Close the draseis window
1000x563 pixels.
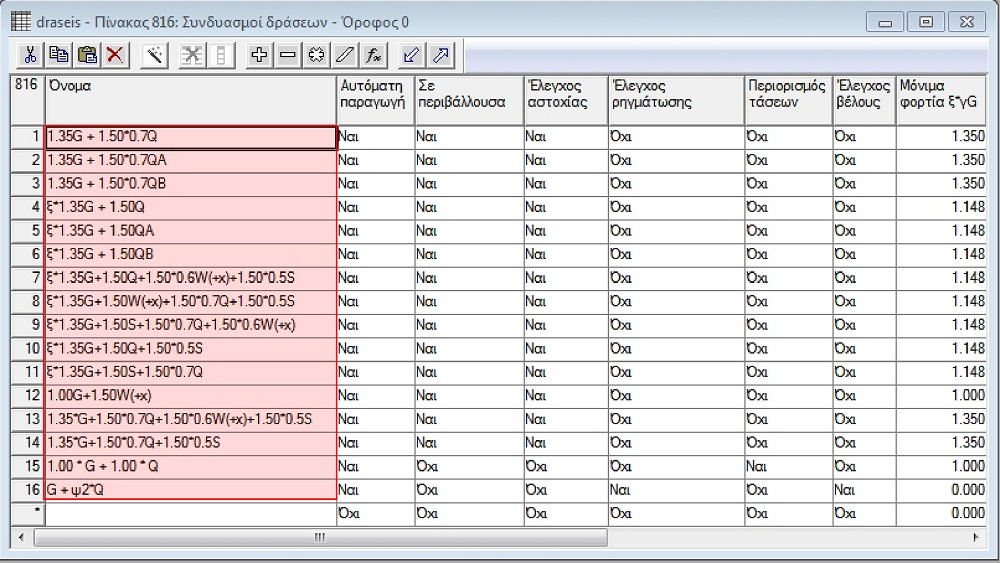coord(967,22)
